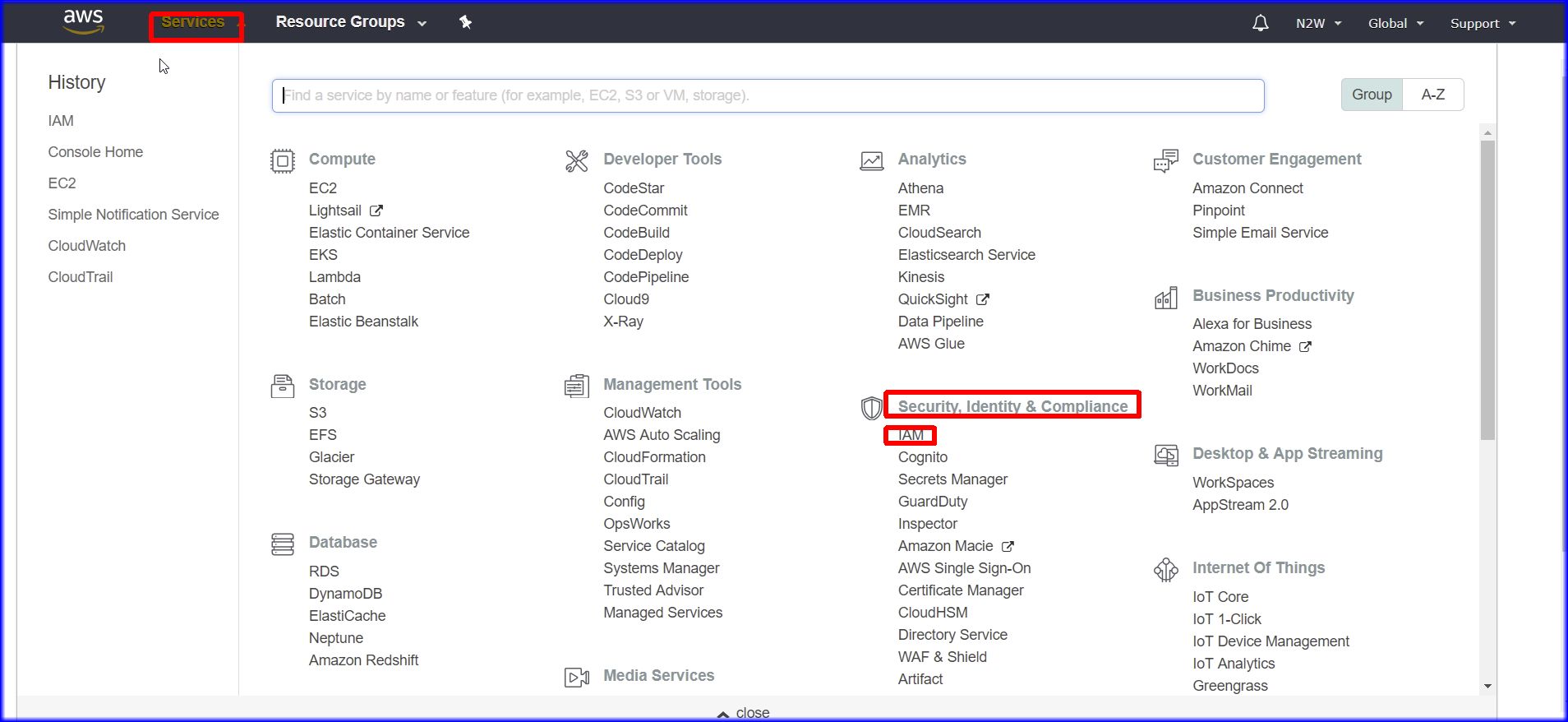Open CloudTrail from History list
The height and width of the screenshot is (722, 1568).
click(x=80, y=277)
